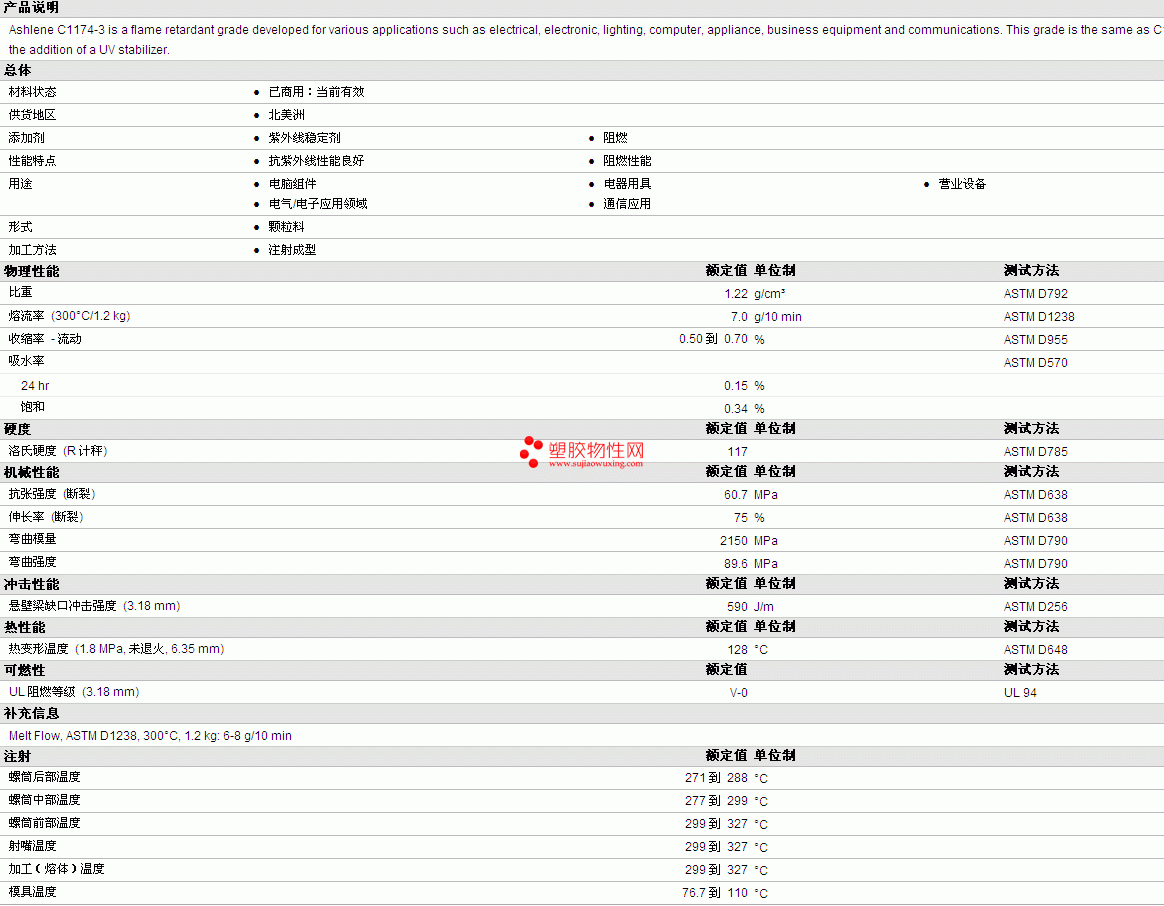This screenshot has width=1164, height=906.
Task: Select the use 电气/电子应用领域
Action: pyautogui.click(x=318, y=204)
